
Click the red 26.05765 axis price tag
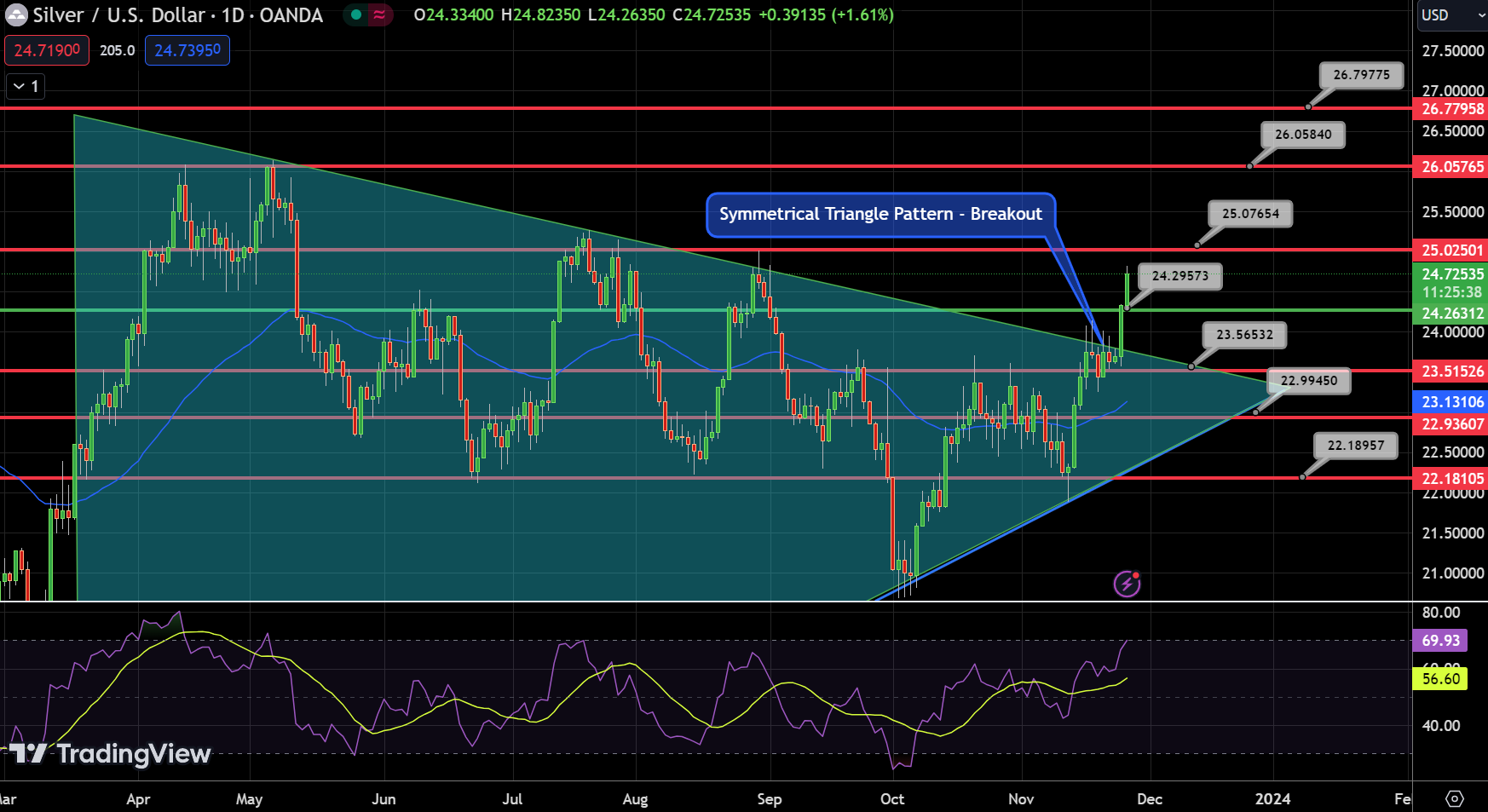click(1451, 167)
